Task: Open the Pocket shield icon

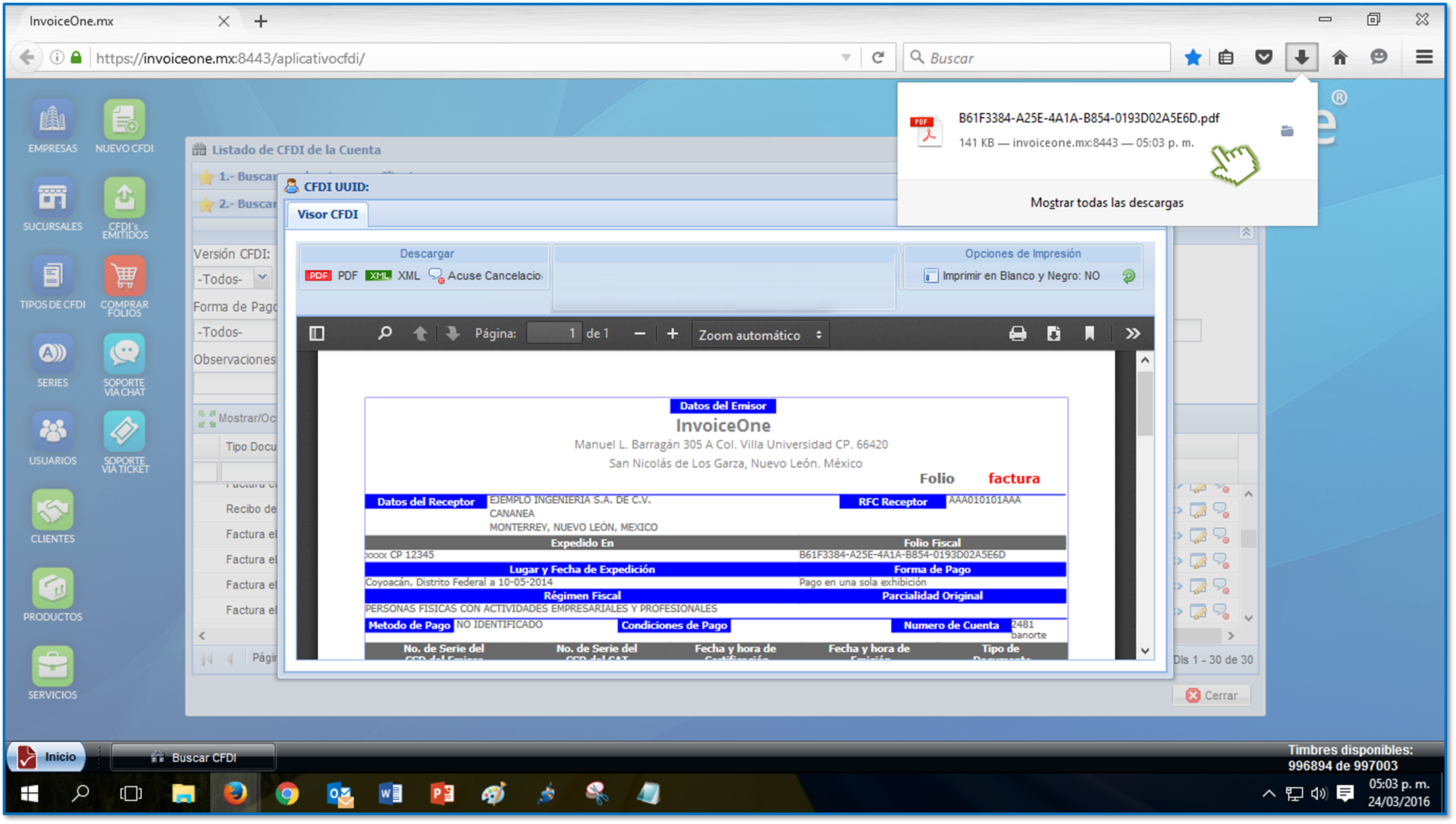Action: coord(1263,57)
